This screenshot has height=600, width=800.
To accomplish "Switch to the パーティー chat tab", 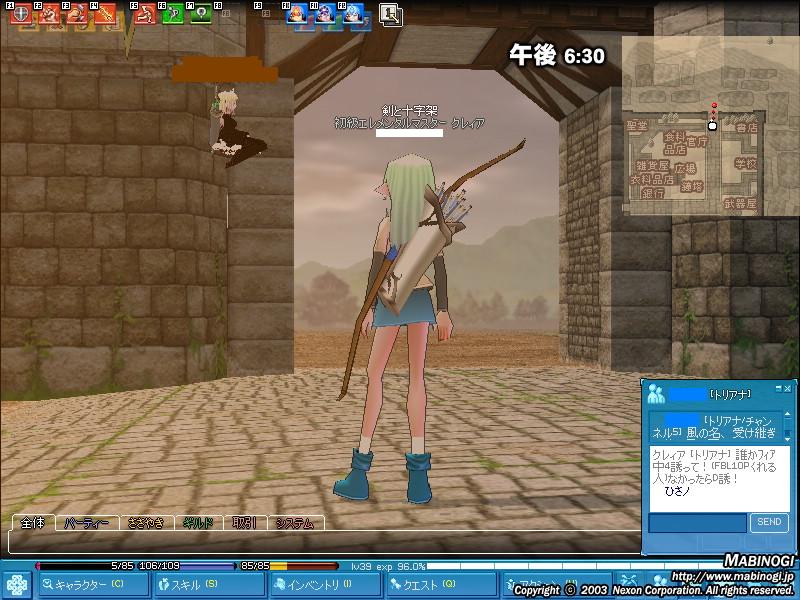I will tap(87, 523).
